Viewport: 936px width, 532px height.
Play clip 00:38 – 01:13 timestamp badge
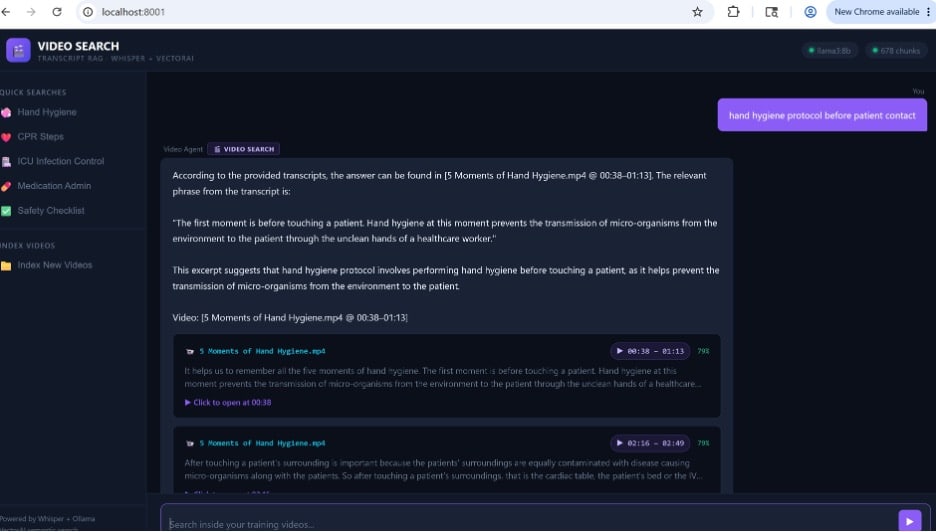tap(650, 351)
